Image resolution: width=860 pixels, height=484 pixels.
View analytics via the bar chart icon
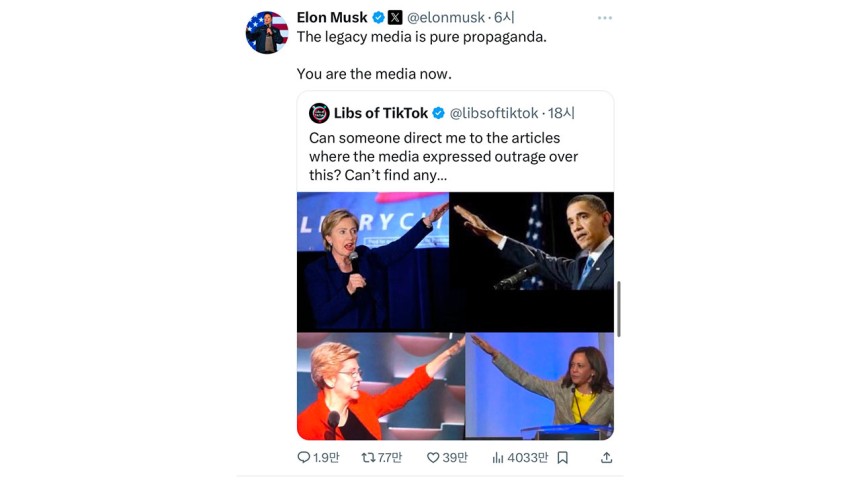[497, 457]
